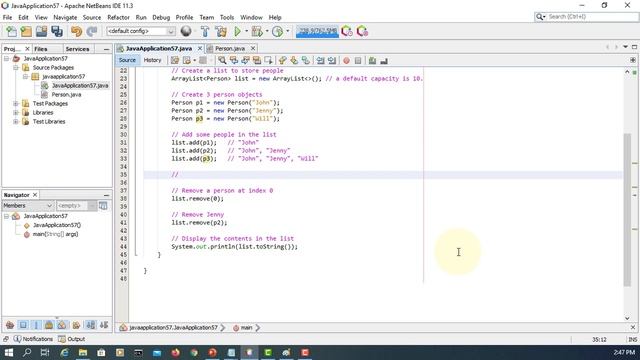Open the Debug menu

[x=161, y=18]
